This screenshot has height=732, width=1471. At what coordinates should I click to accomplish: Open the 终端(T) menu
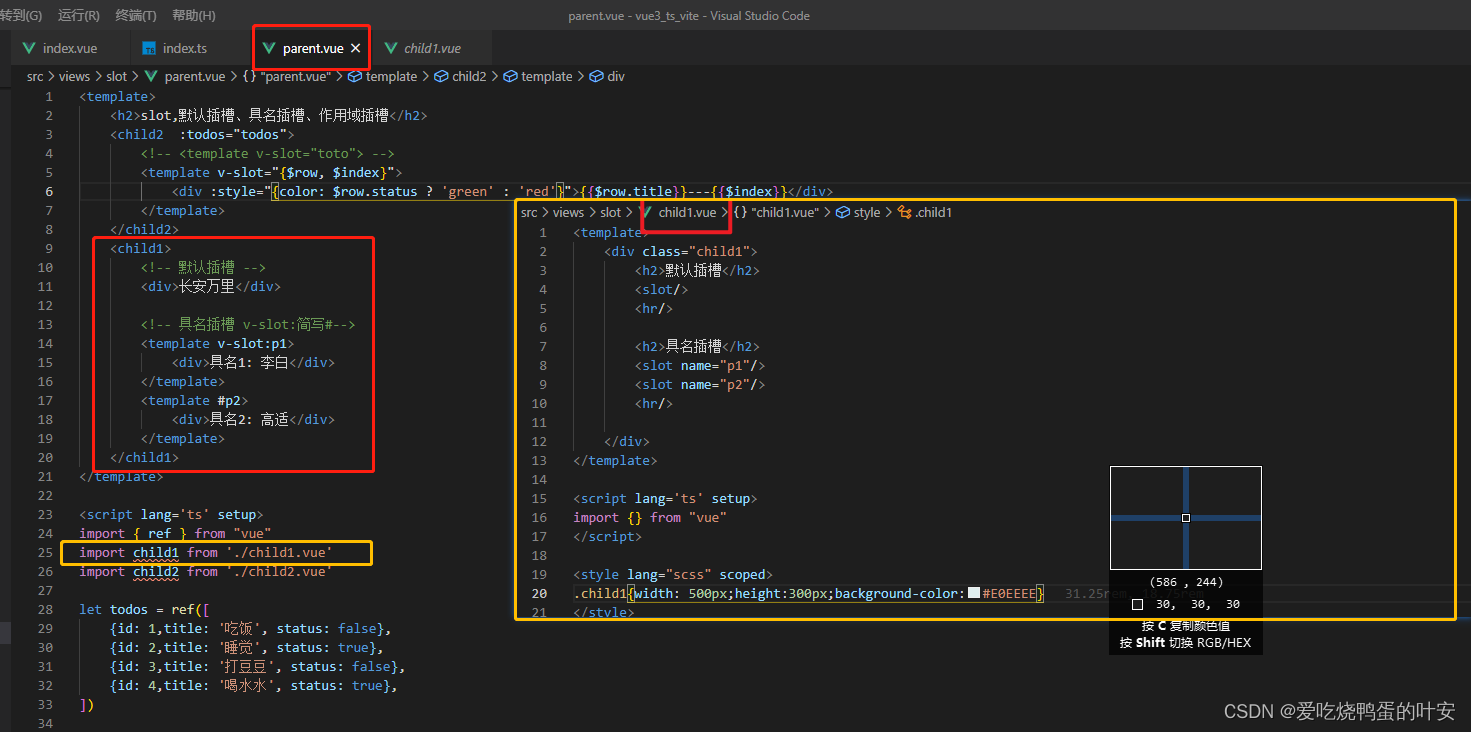point(136,15)
